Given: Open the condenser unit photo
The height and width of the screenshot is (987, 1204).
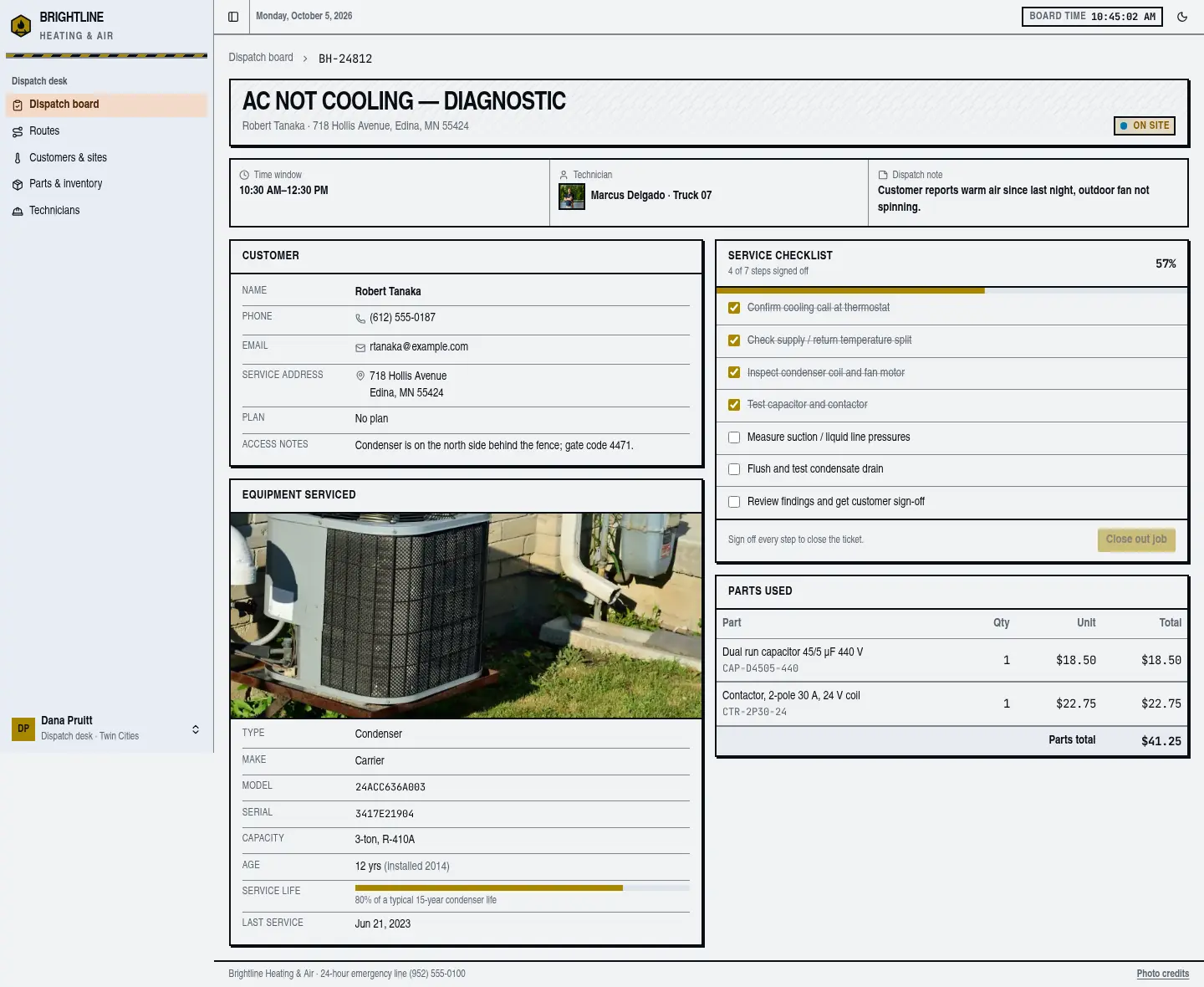Looking at the screenshot, I should [x=467, y=616].
